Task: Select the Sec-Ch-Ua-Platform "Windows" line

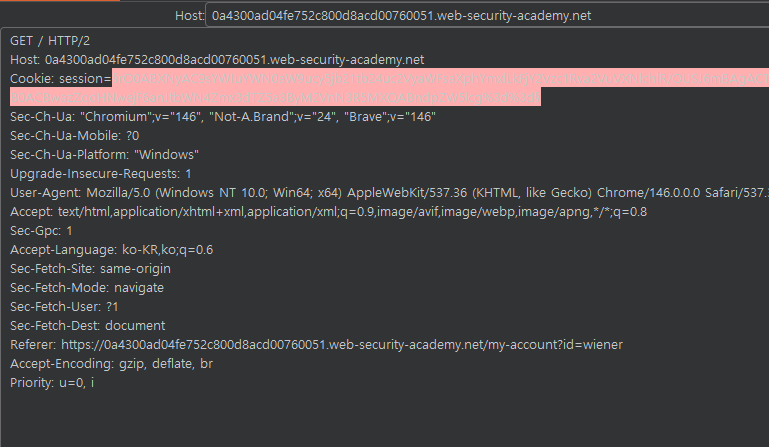Action: point(105,155)
